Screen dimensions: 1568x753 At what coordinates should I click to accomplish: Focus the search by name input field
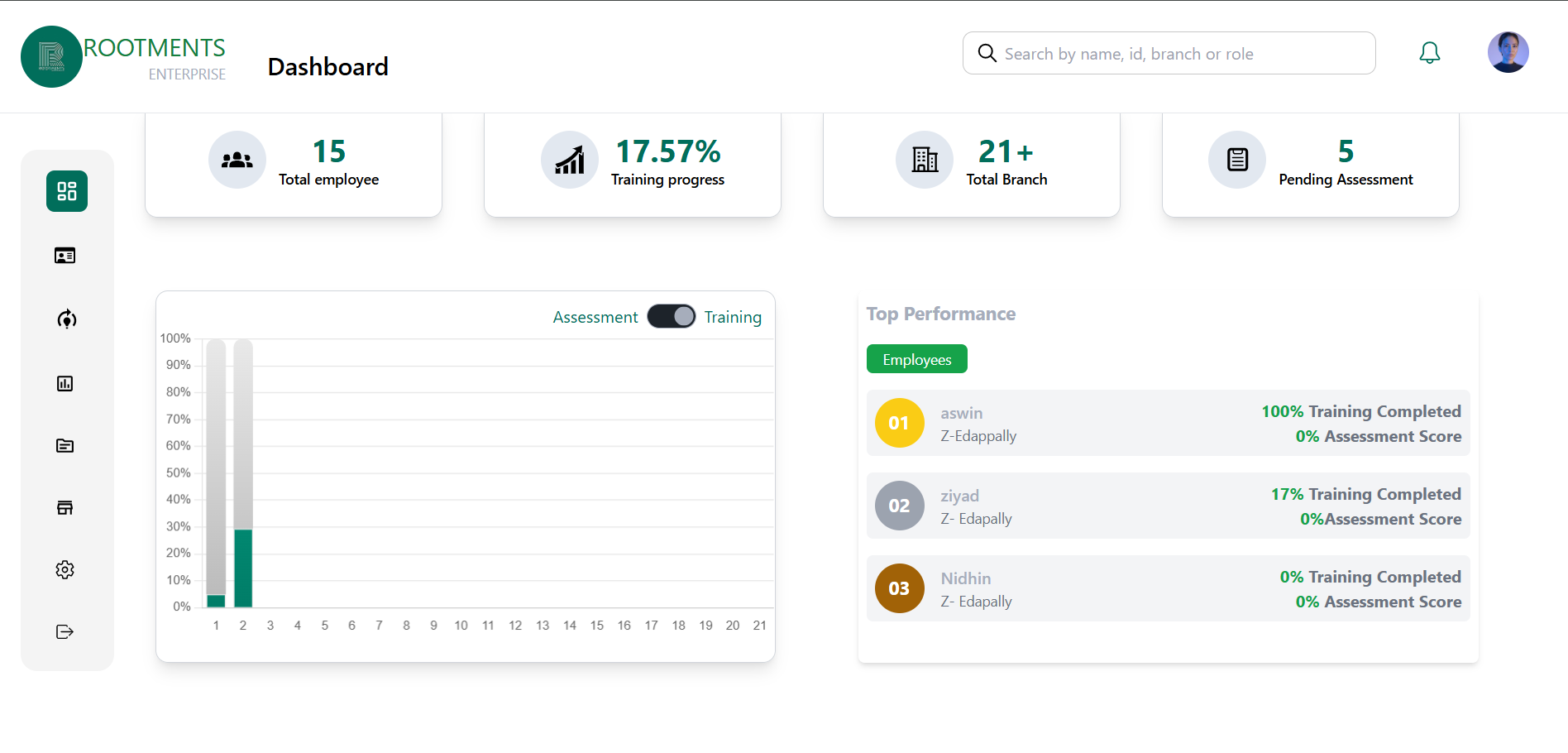tap(1169, 53)
